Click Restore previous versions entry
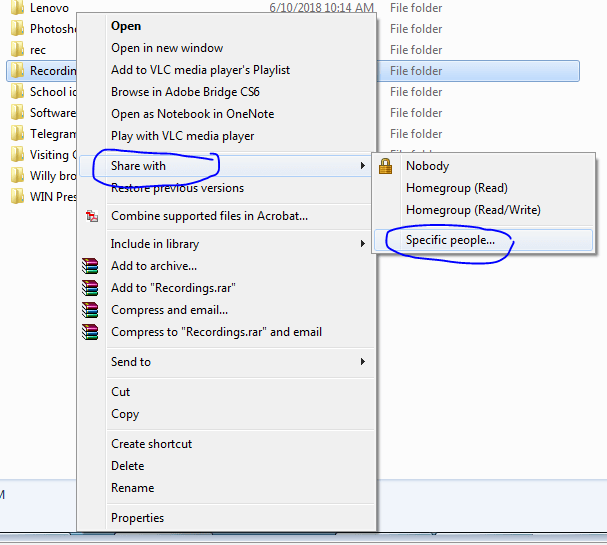The height and width of the screenshot is (545, 607). pyautogui.click(x=177, y=188)
